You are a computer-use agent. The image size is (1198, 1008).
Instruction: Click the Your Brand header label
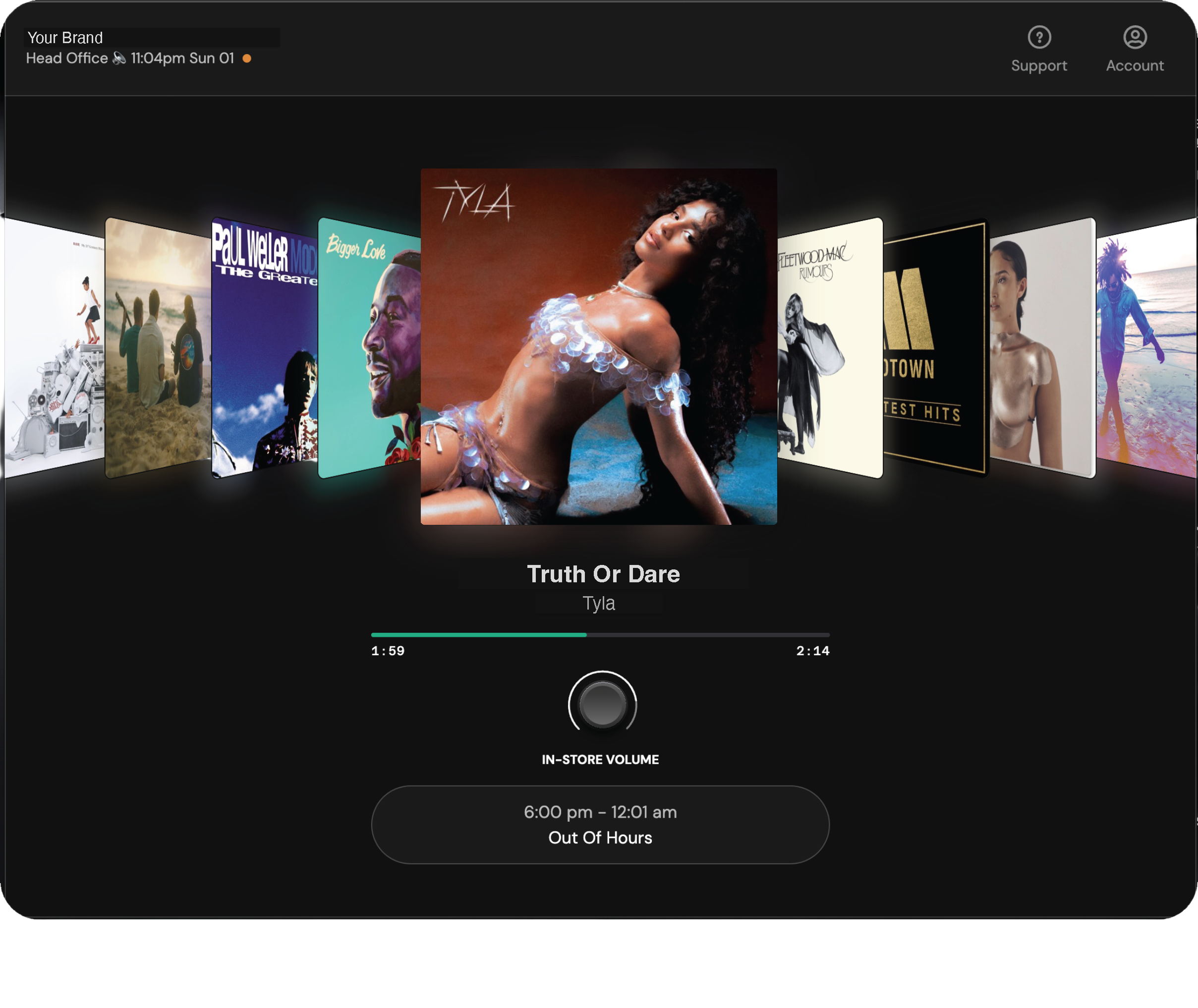[x=65, y=38]
